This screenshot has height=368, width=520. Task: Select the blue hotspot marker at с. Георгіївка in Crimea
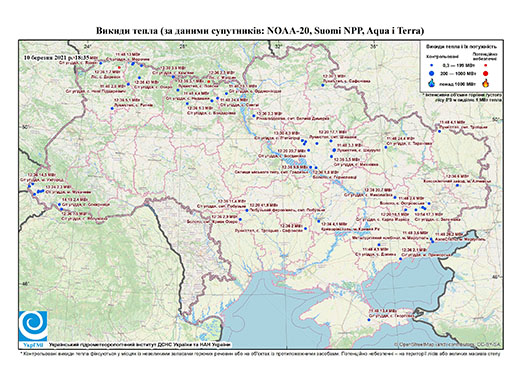369,320
